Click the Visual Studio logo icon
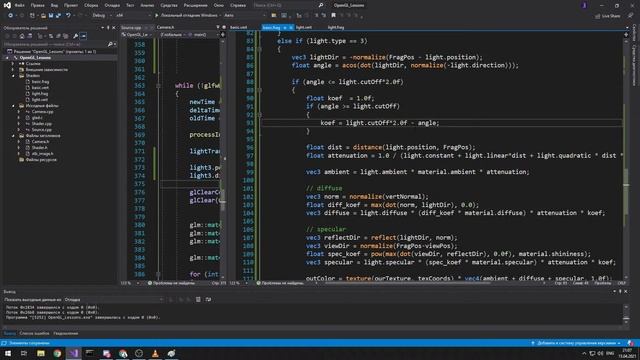This screenshot has height=360, width=640. [7, 5]
